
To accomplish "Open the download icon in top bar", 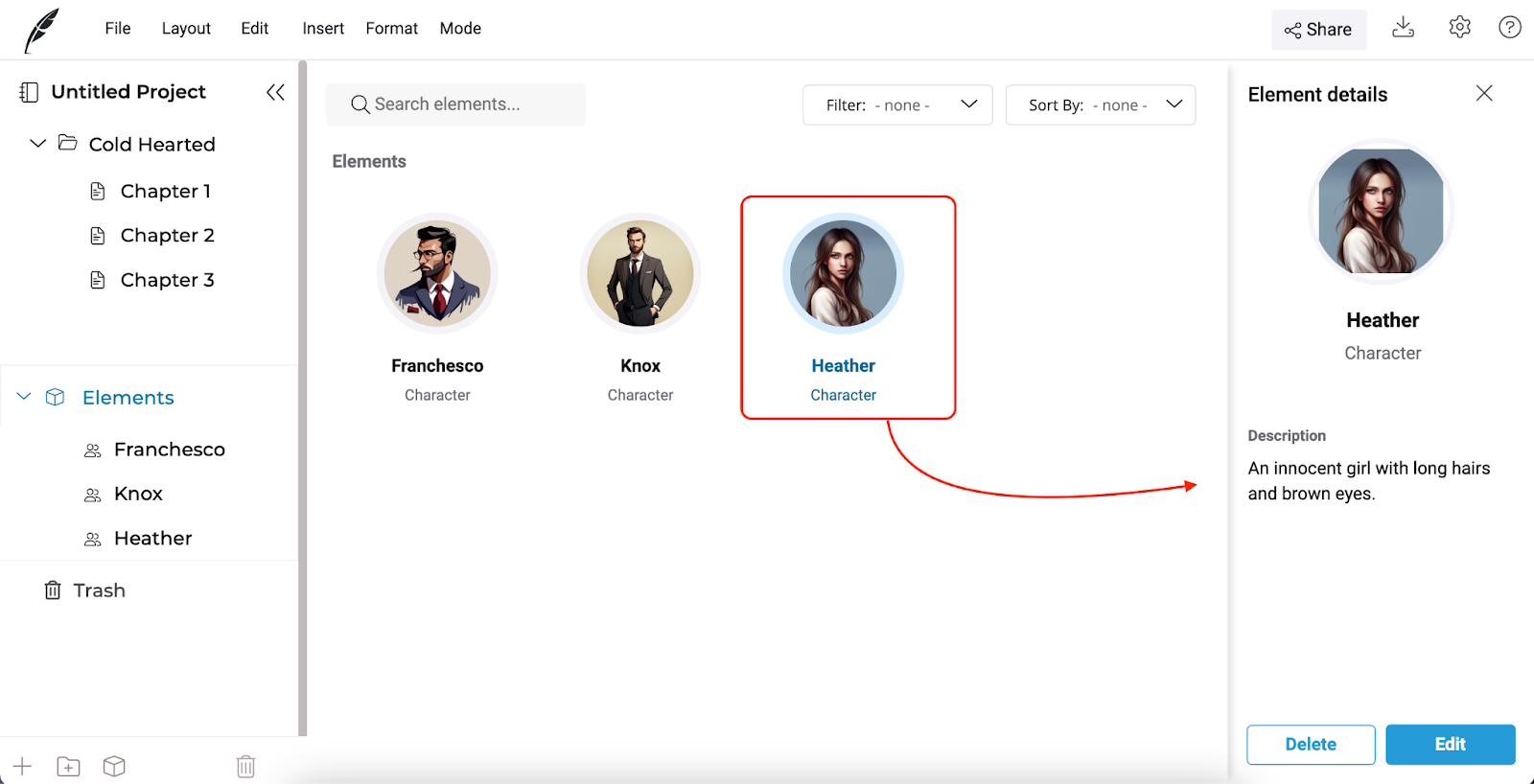I will pos(1404,28).
